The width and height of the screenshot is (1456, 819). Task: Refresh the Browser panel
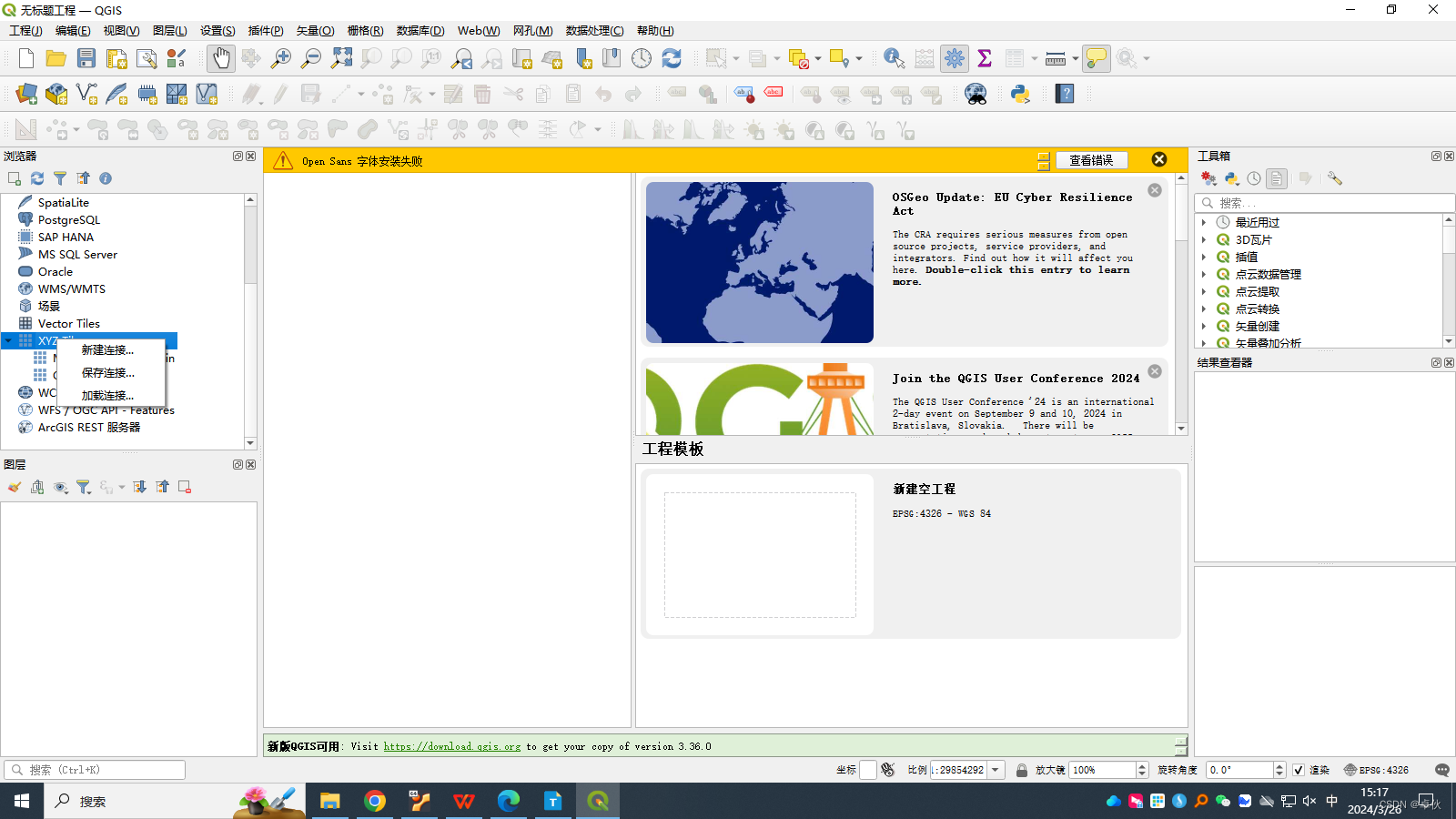click(37, 178)
